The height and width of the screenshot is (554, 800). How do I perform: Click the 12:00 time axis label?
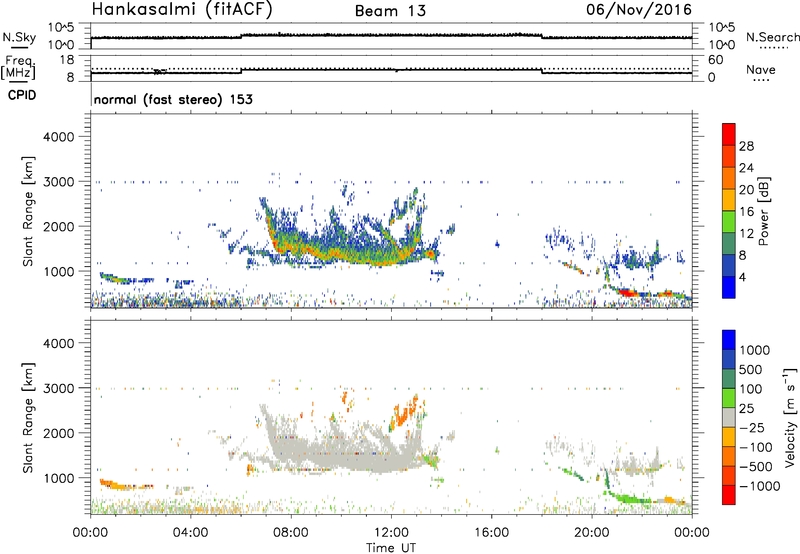(391, 533)
